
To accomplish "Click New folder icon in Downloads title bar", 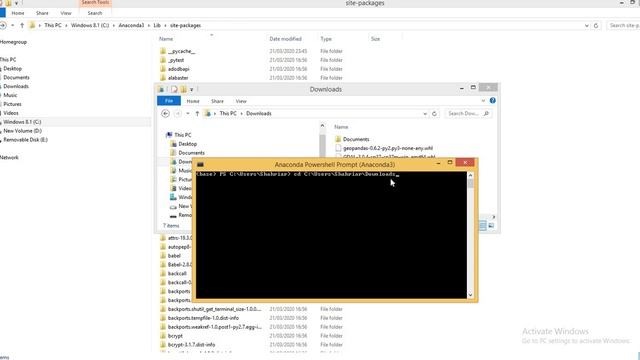I will click(x=183, y=89).
